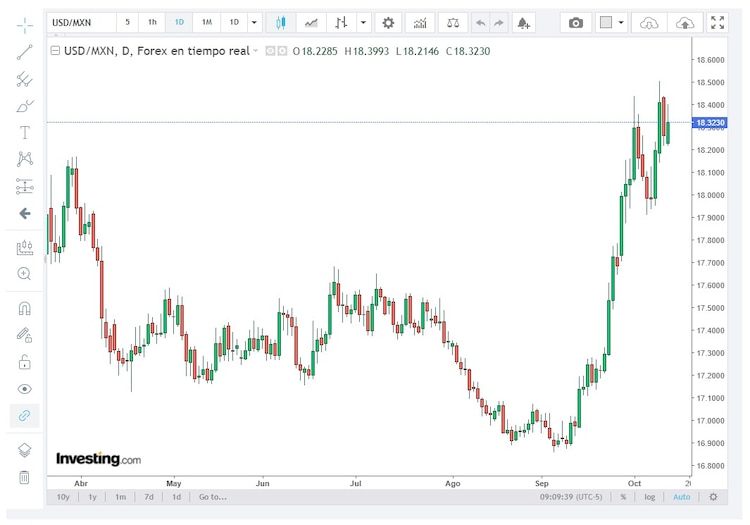Select the highlighted 1D interval
The width and height of the screenshot is (750, 525).
click(x=179, y=22)
